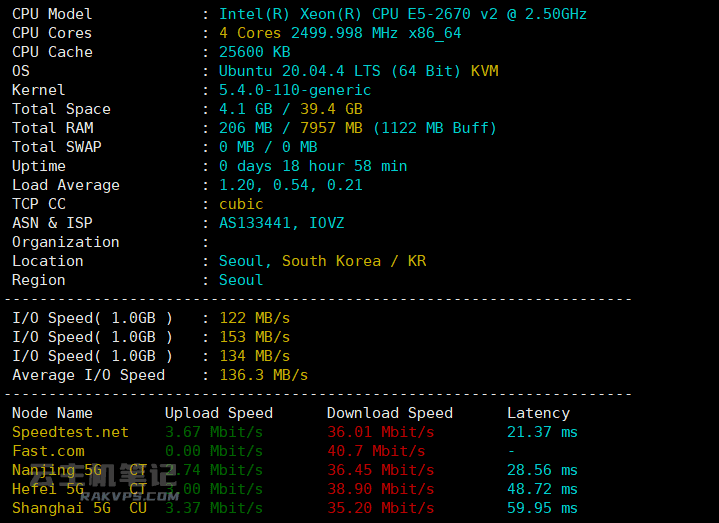Click the '4 Cores 2499.998 MHz' value

(x=309, y=33)
